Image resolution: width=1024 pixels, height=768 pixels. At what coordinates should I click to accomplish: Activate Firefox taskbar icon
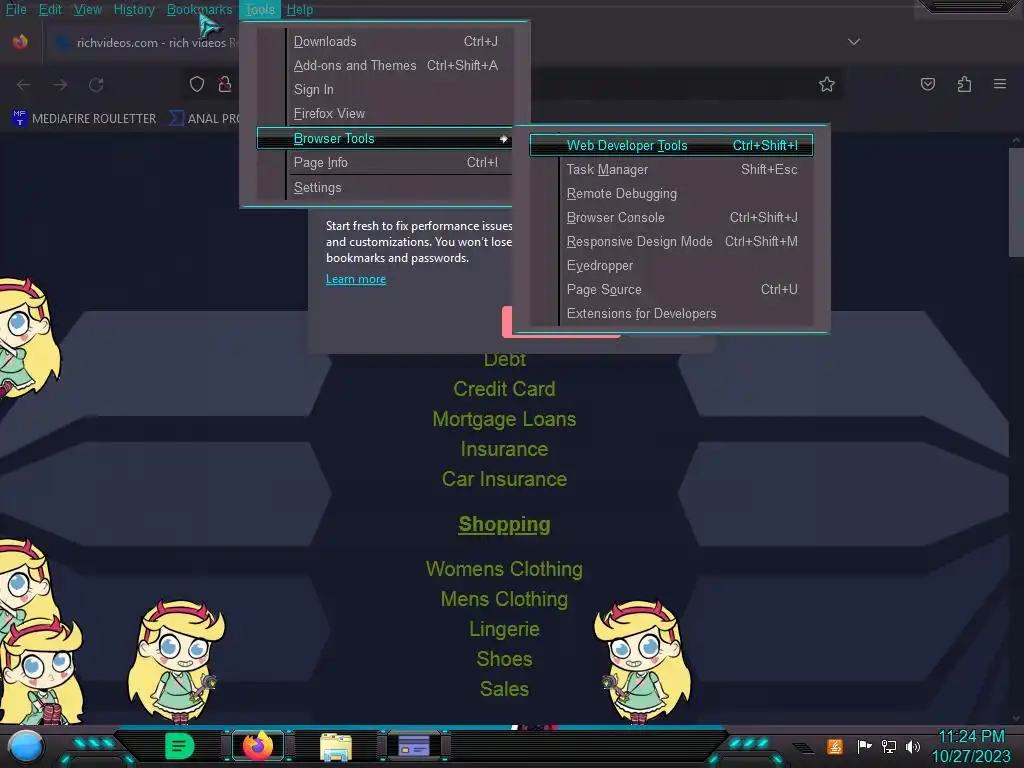(x=258, y=746)
